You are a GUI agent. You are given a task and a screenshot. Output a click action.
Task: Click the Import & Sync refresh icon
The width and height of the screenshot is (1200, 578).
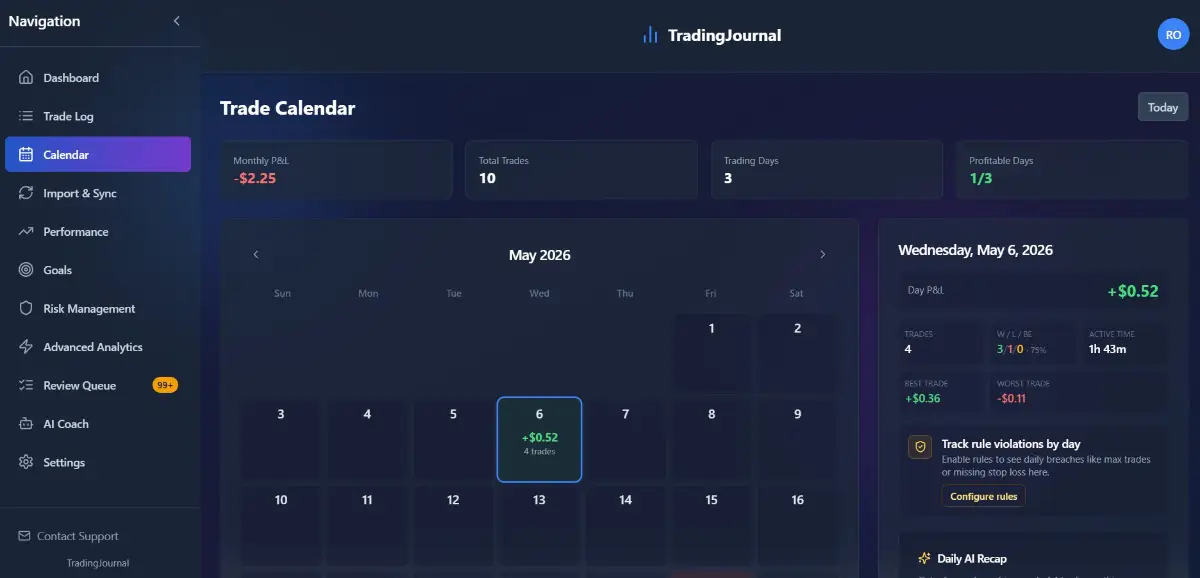[x=26, y=193]
